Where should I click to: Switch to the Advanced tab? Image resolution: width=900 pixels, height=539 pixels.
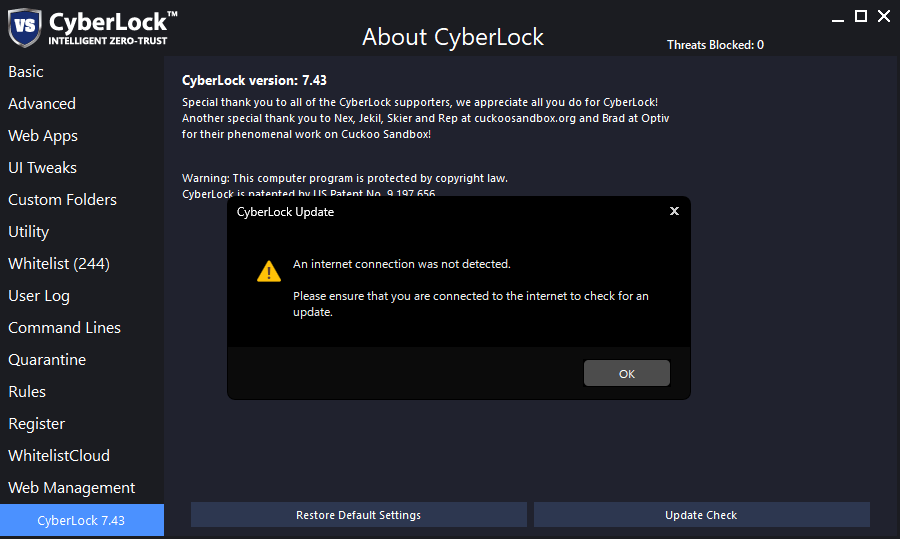point(42,104)
